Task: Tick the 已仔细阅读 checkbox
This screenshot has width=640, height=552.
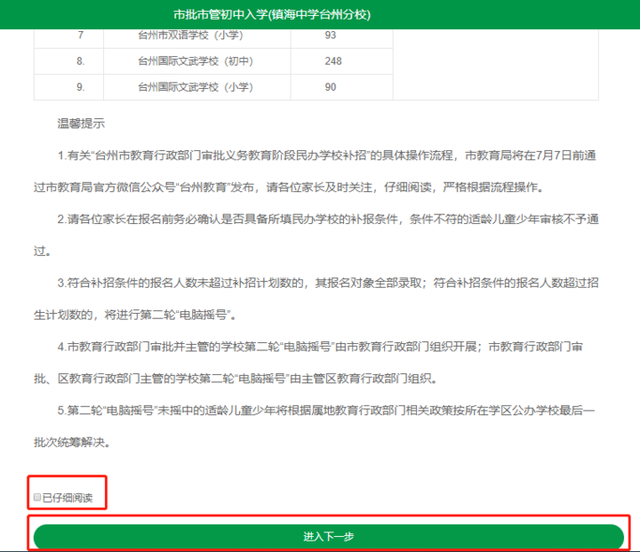Action: pos(37,497)
